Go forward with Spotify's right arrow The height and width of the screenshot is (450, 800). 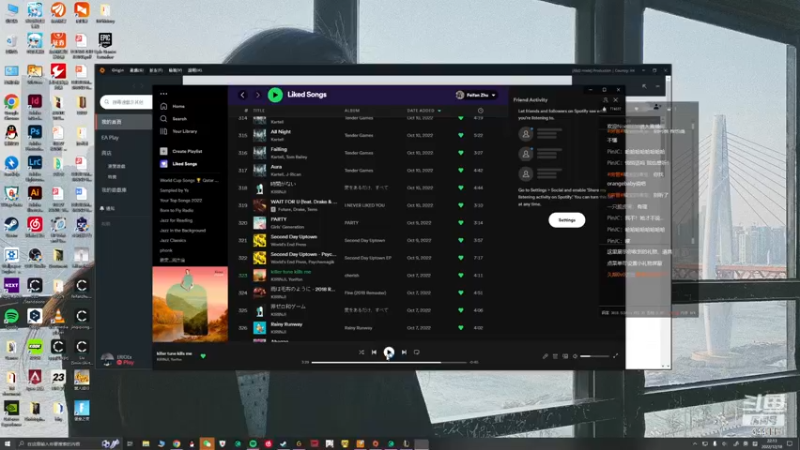pyautogui.click(x=258, y=95)
